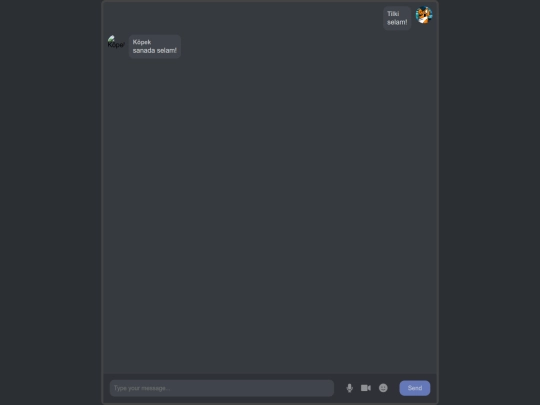This screenshot has height=405, width=540.
Task: Select Tilki's 'selam!' message bubble
Action: (x=397, y=18)
